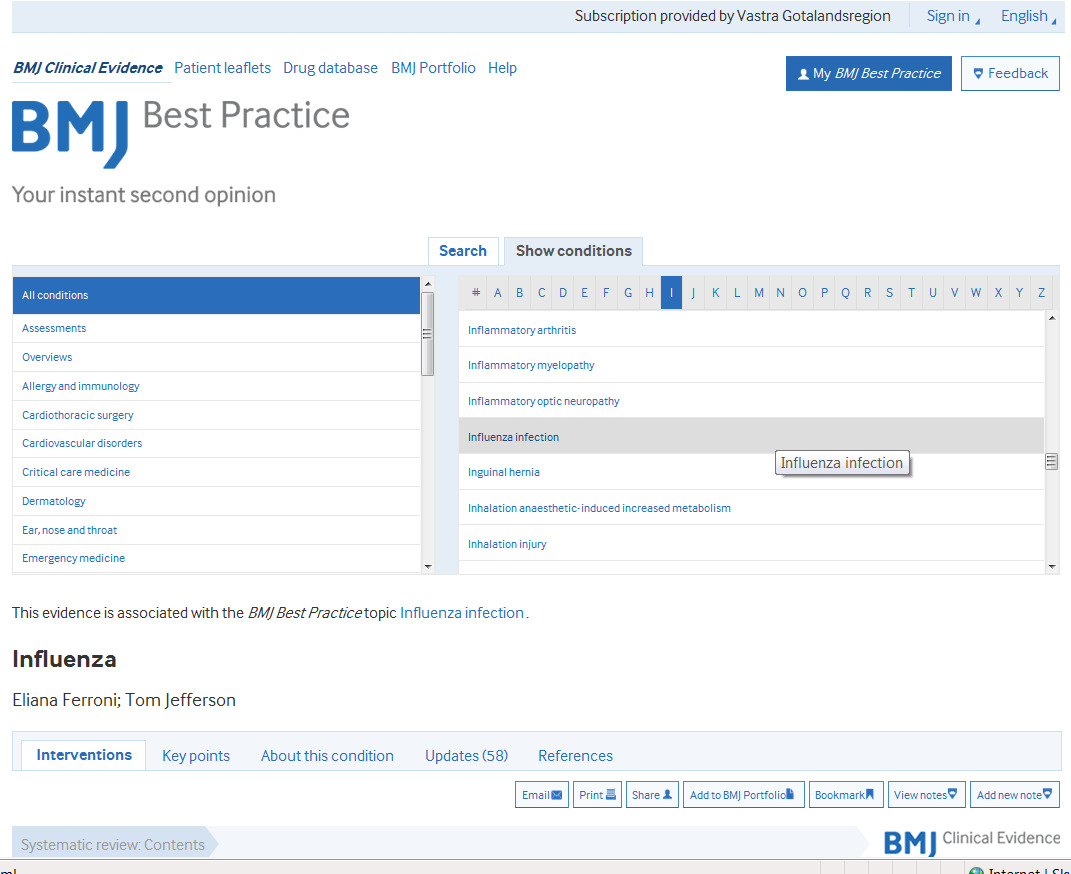Open Inflammatory arthritis condition
This screenshot has width=1071, height=874.
(751, 330)
